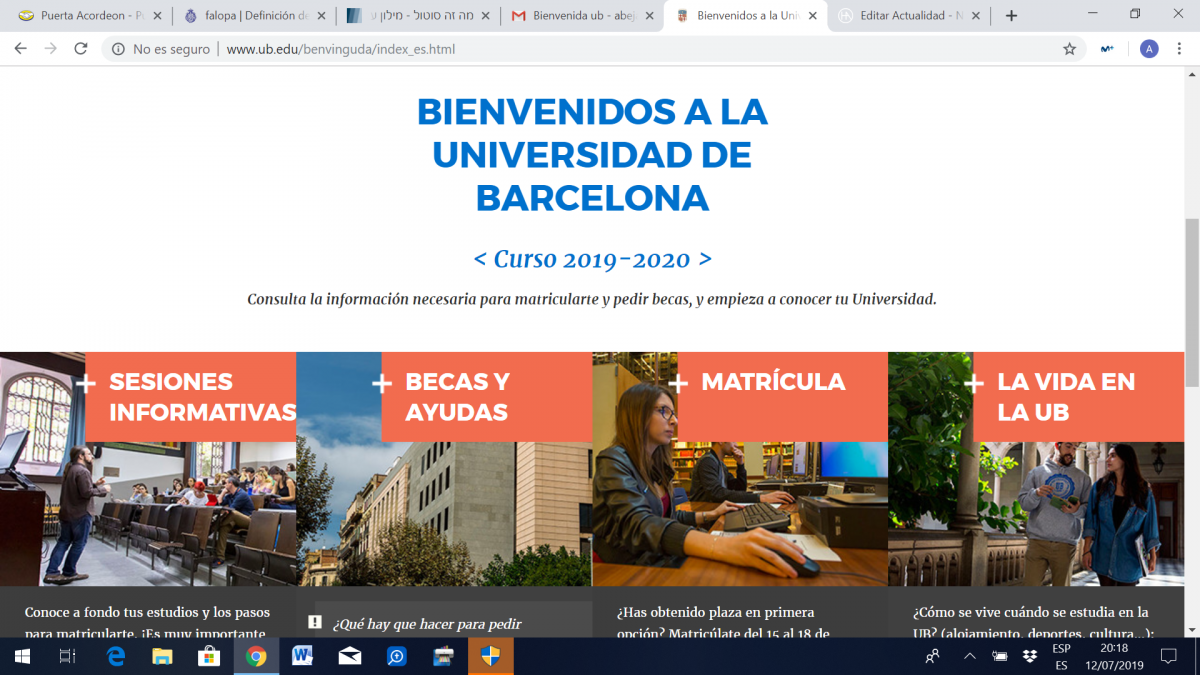Screen dimensions: 1200x675
Task: Open a new browser tab
Action: [x=1011, y=16]
